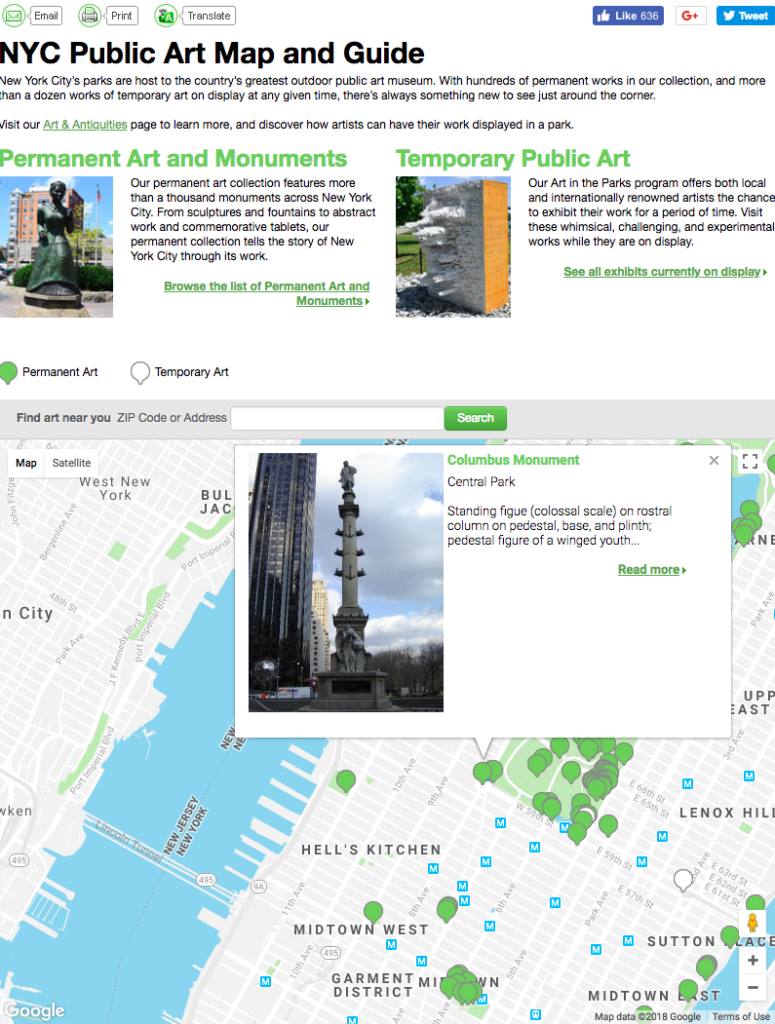Select the Map view tab
This screenshot has width=775, height=1024.
tap(26, 463)
